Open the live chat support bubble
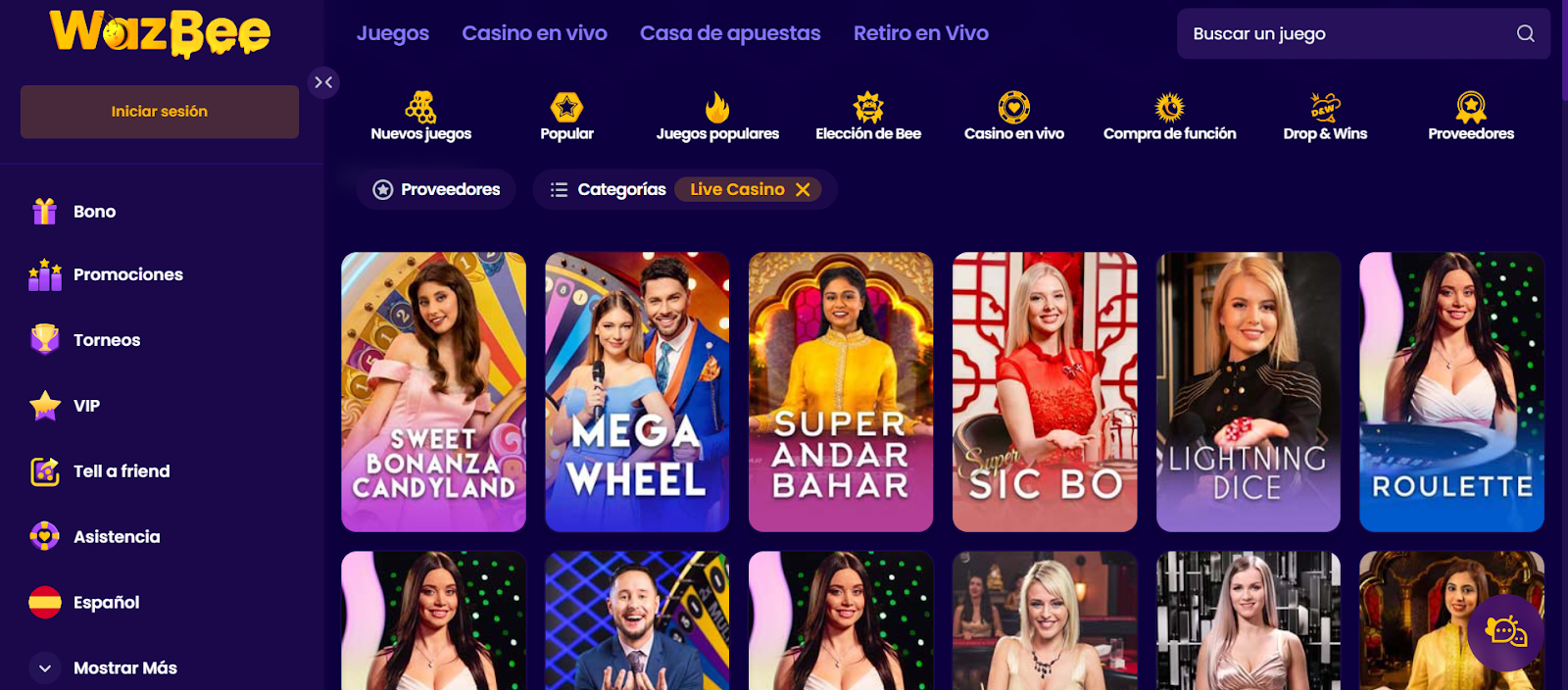 click(1506, 632)
